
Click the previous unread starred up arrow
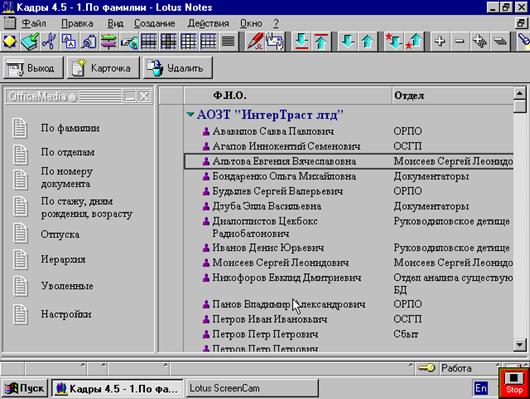tap(414, 42)
